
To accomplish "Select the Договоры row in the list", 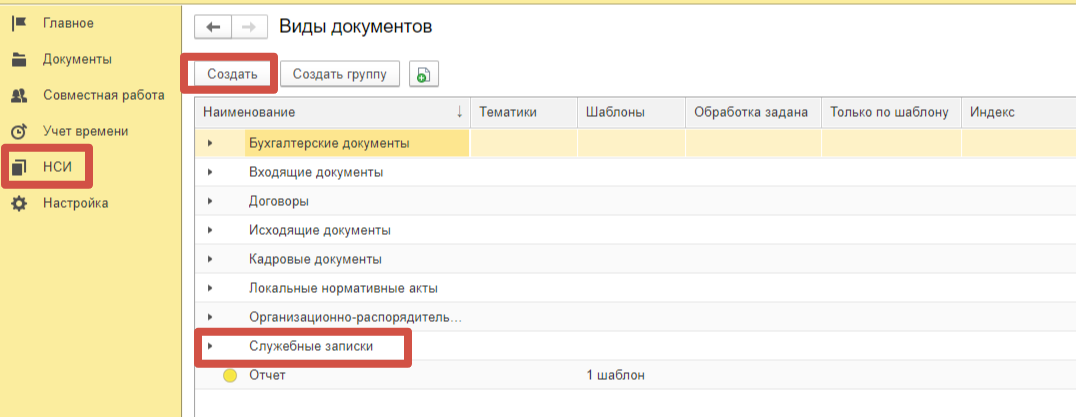I will [278, 202].
